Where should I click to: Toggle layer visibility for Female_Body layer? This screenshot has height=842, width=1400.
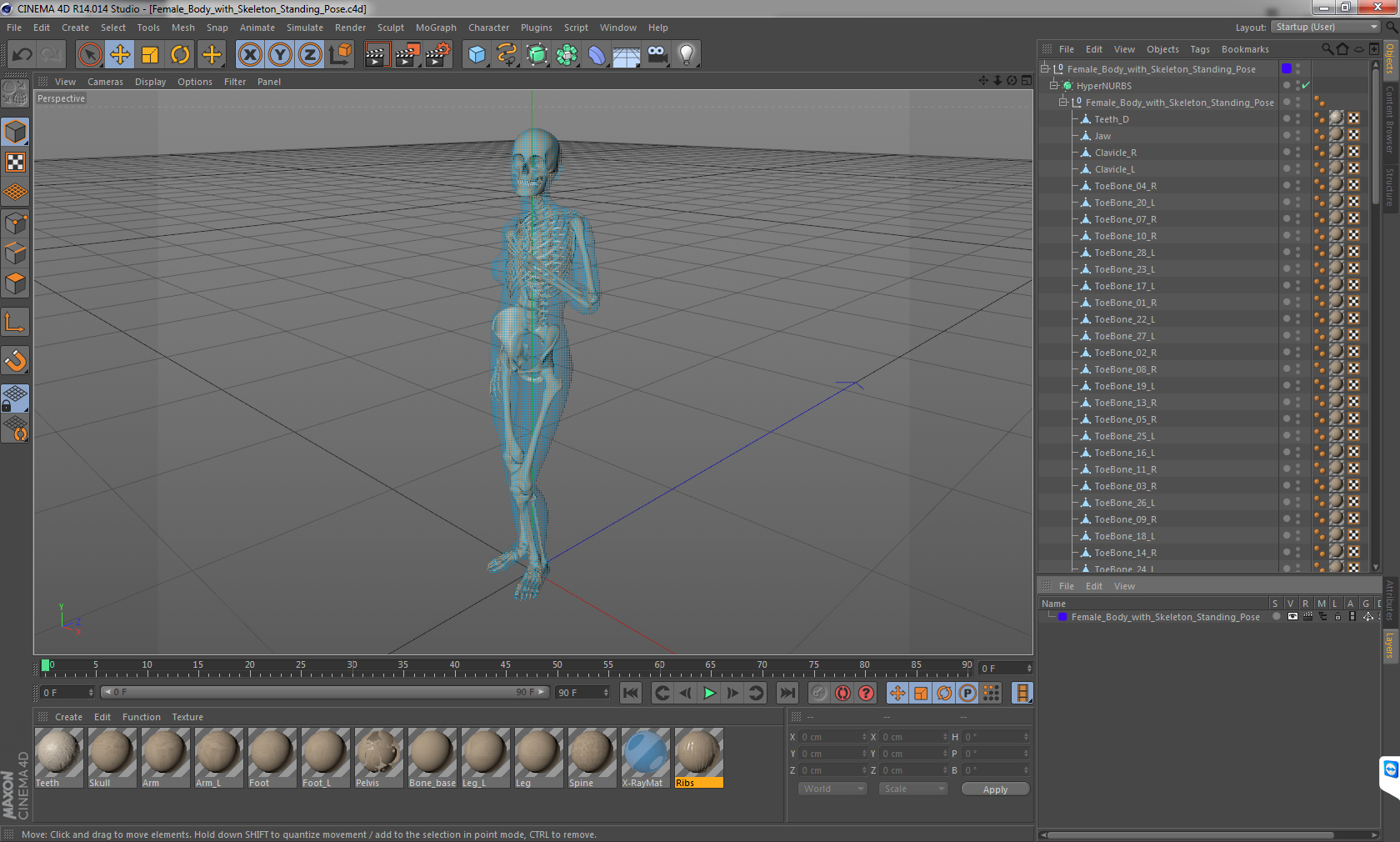click(1292, 617)
